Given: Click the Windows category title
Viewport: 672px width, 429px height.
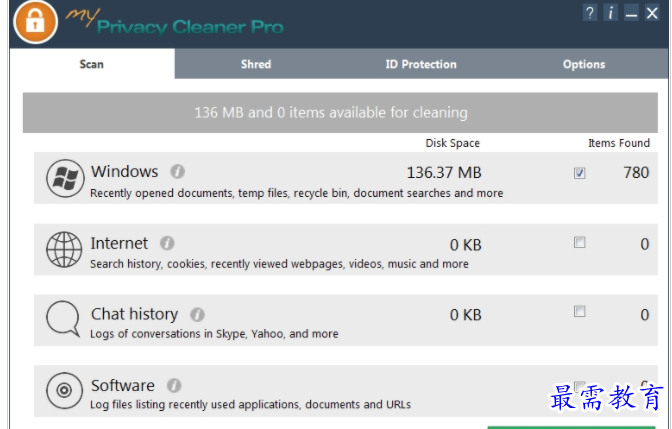Looking at the screenshot, I should (125, 172).
